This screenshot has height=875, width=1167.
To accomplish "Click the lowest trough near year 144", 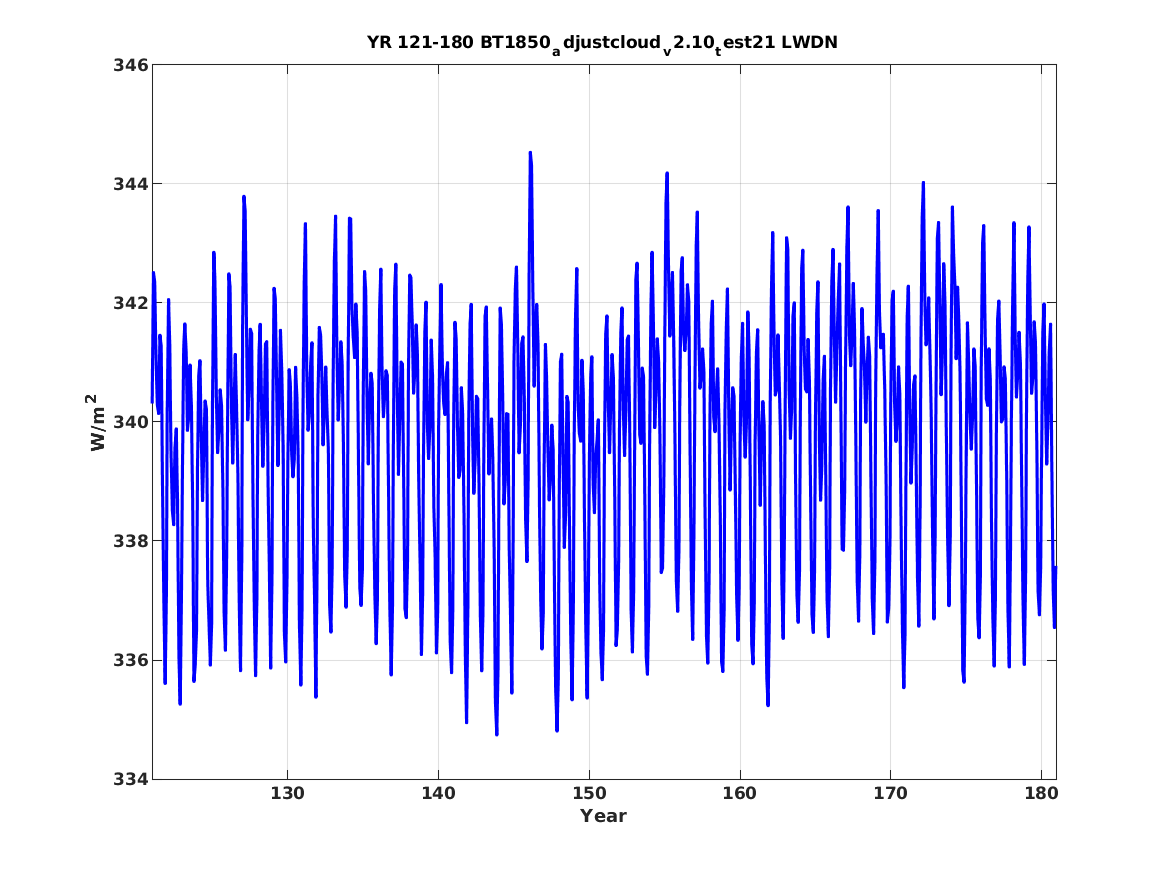I will (496, 734).
